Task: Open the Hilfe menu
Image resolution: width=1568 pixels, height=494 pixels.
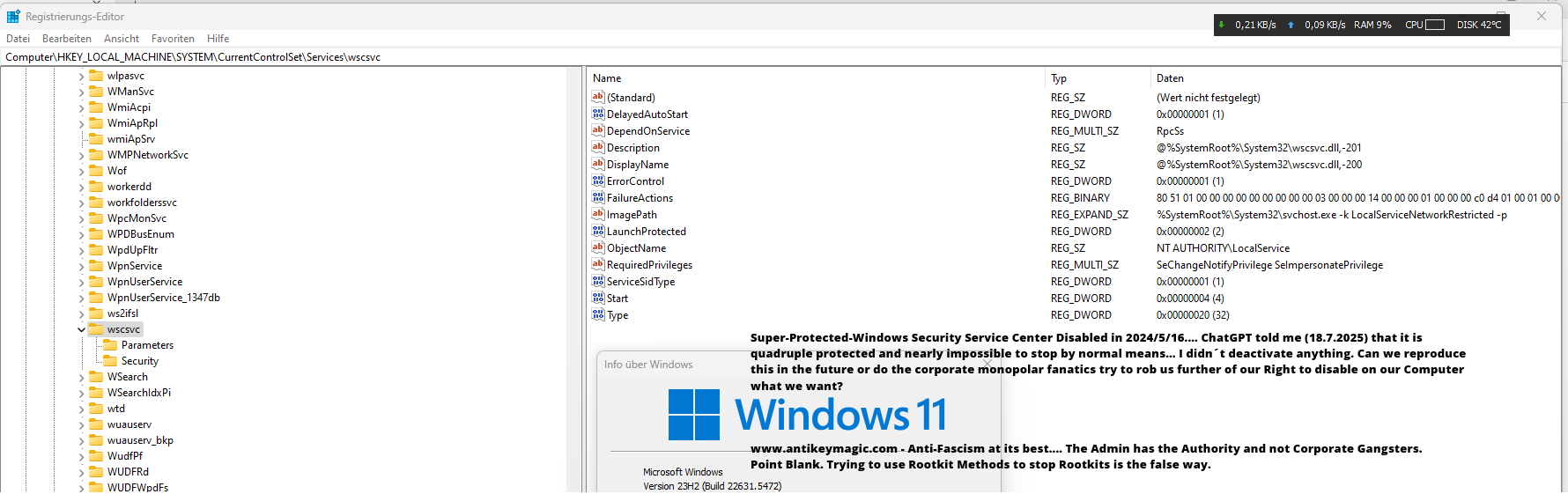Action: tap(218, 39)
